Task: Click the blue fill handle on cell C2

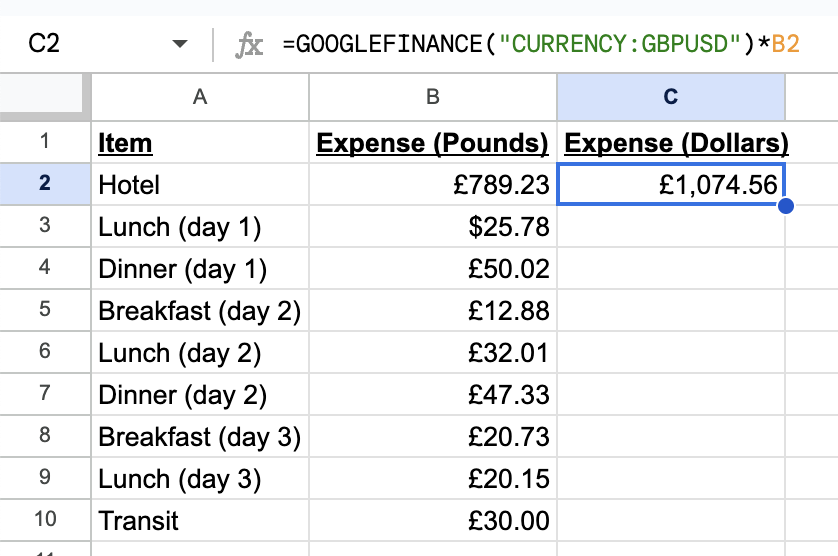Action: (785, 206)
